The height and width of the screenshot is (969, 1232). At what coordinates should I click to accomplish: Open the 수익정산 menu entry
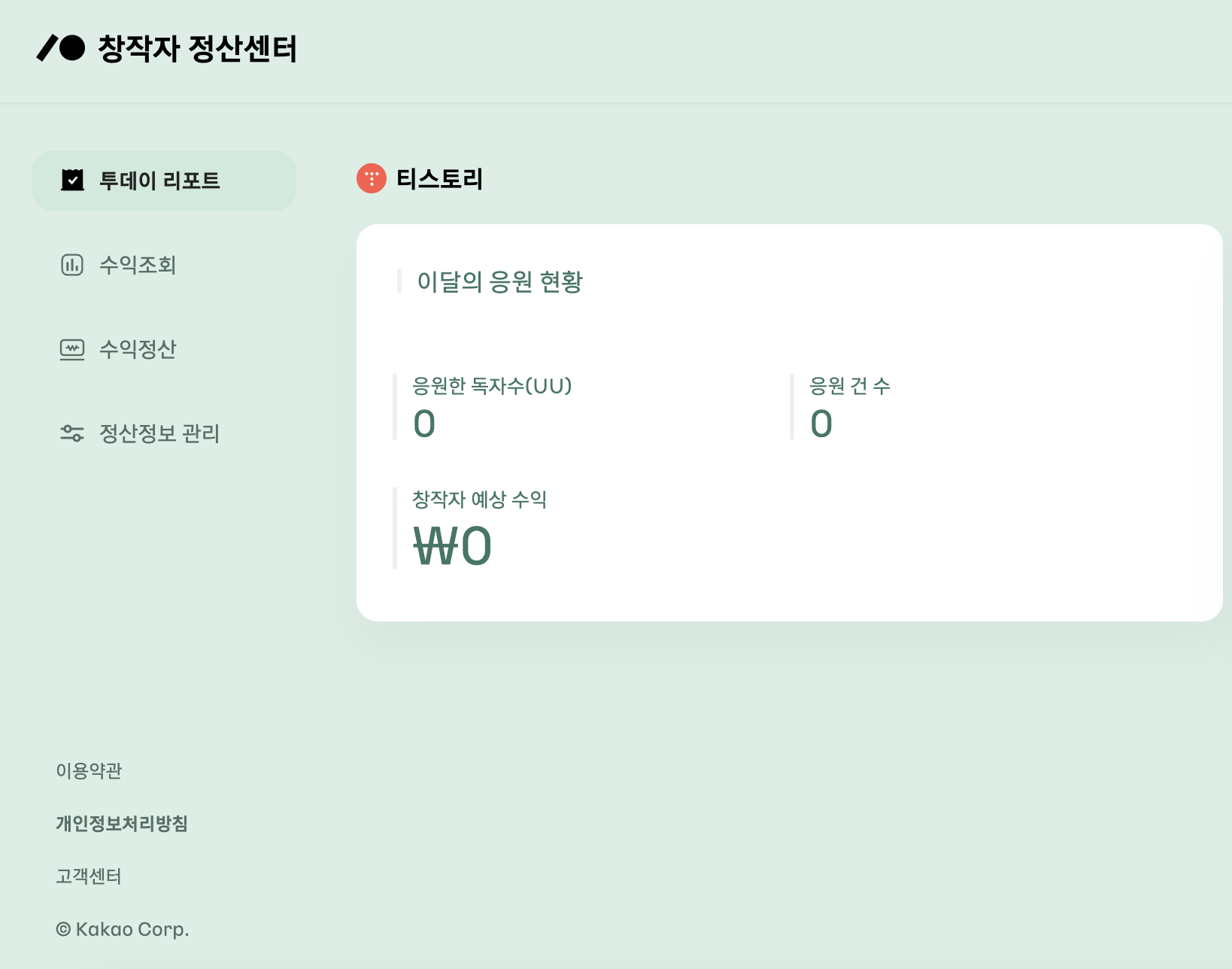click(x=138, y=349)
